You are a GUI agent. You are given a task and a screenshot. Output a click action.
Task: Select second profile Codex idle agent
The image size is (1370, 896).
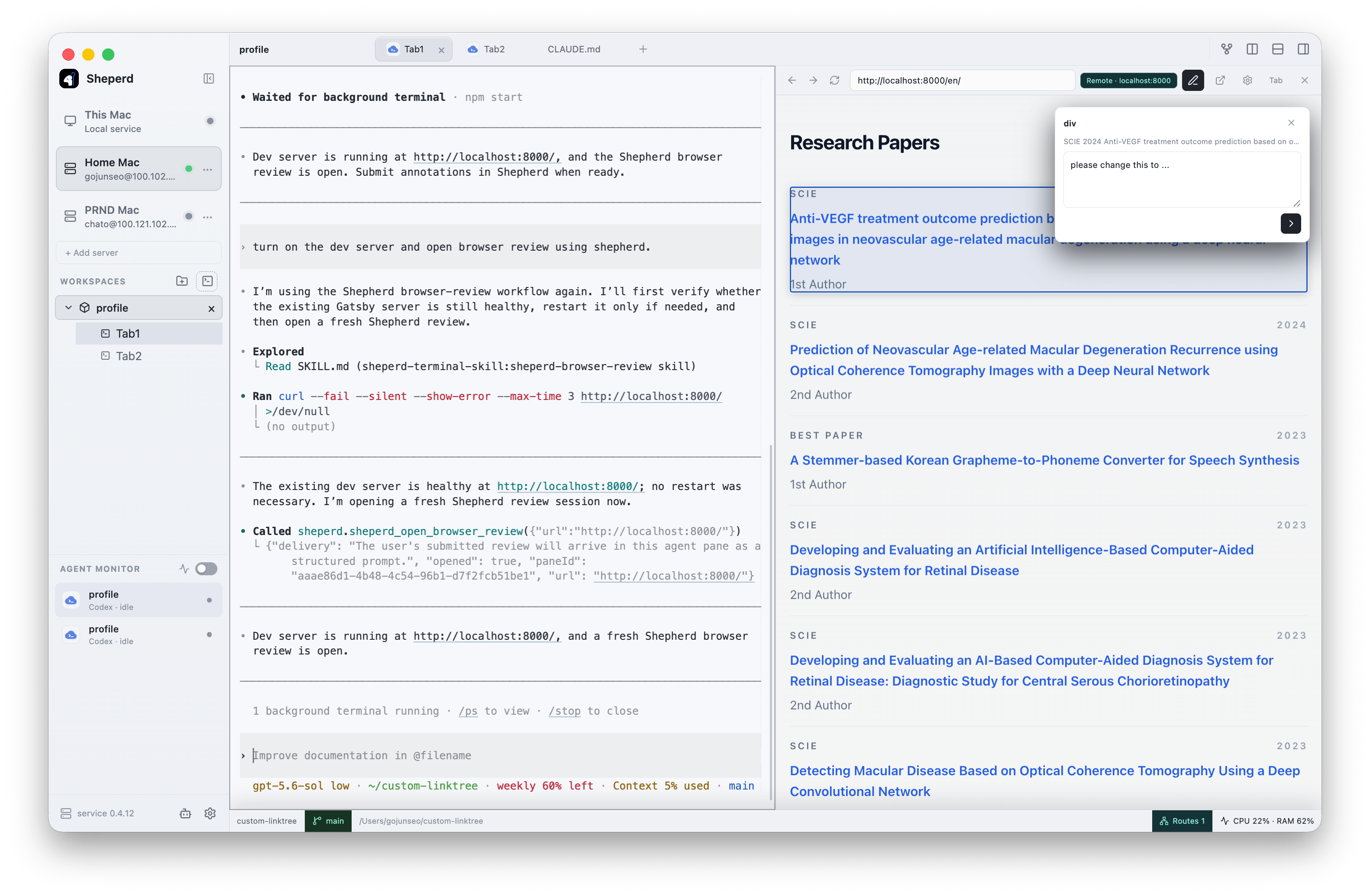coord(139,634)
